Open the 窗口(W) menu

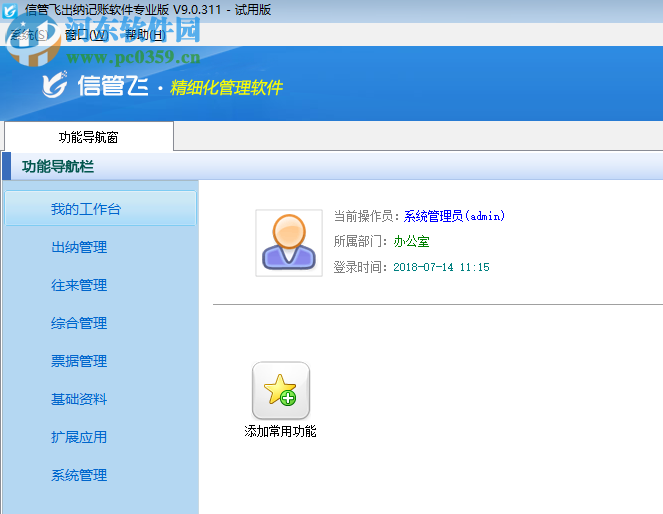click(x=86, y=35)
